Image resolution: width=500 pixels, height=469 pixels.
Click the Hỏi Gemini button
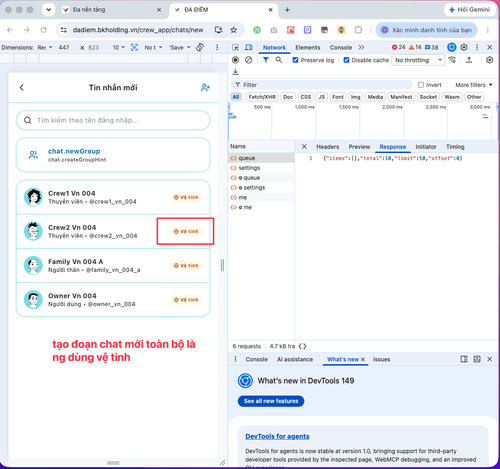(469, 10)
